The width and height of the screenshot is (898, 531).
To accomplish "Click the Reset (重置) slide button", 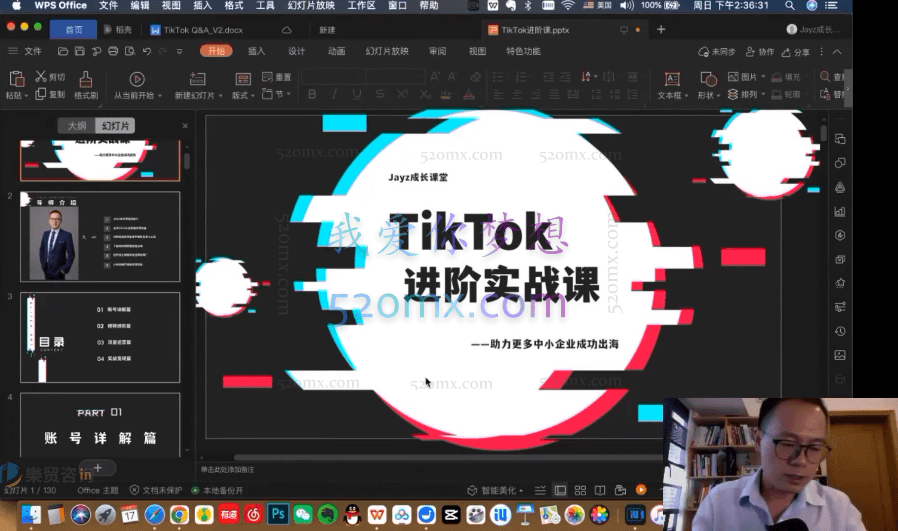I will (277, 77).
